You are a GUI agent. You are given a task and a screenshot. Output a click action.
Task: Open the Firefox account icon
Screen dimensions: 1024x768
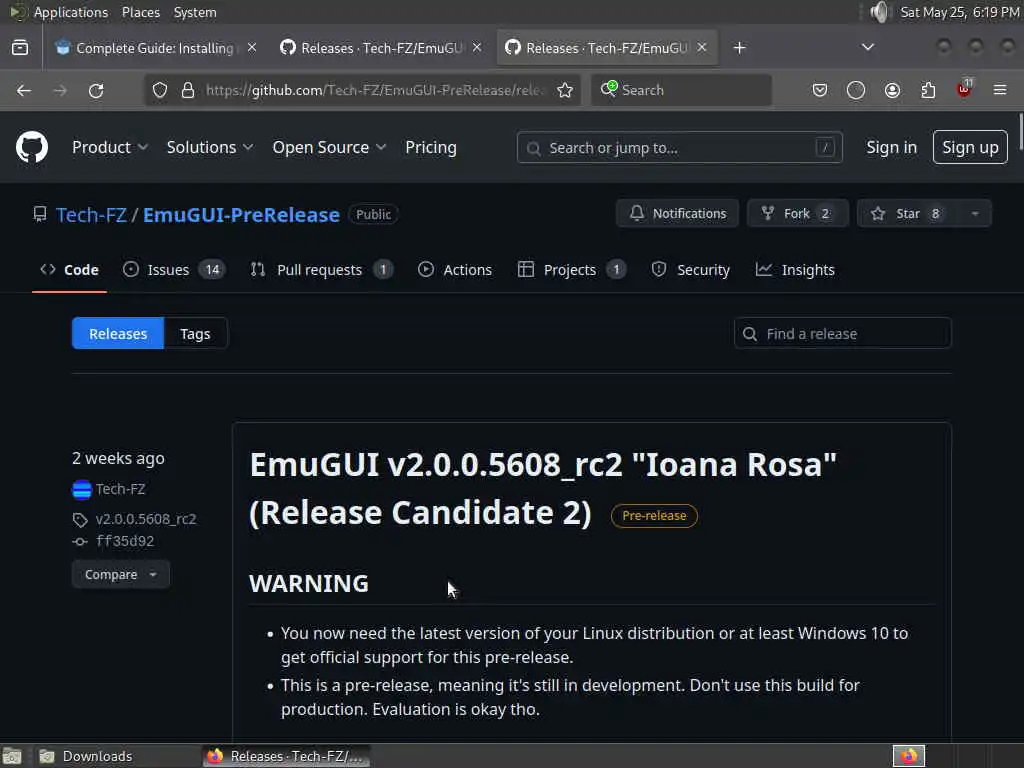coord(892,90)
